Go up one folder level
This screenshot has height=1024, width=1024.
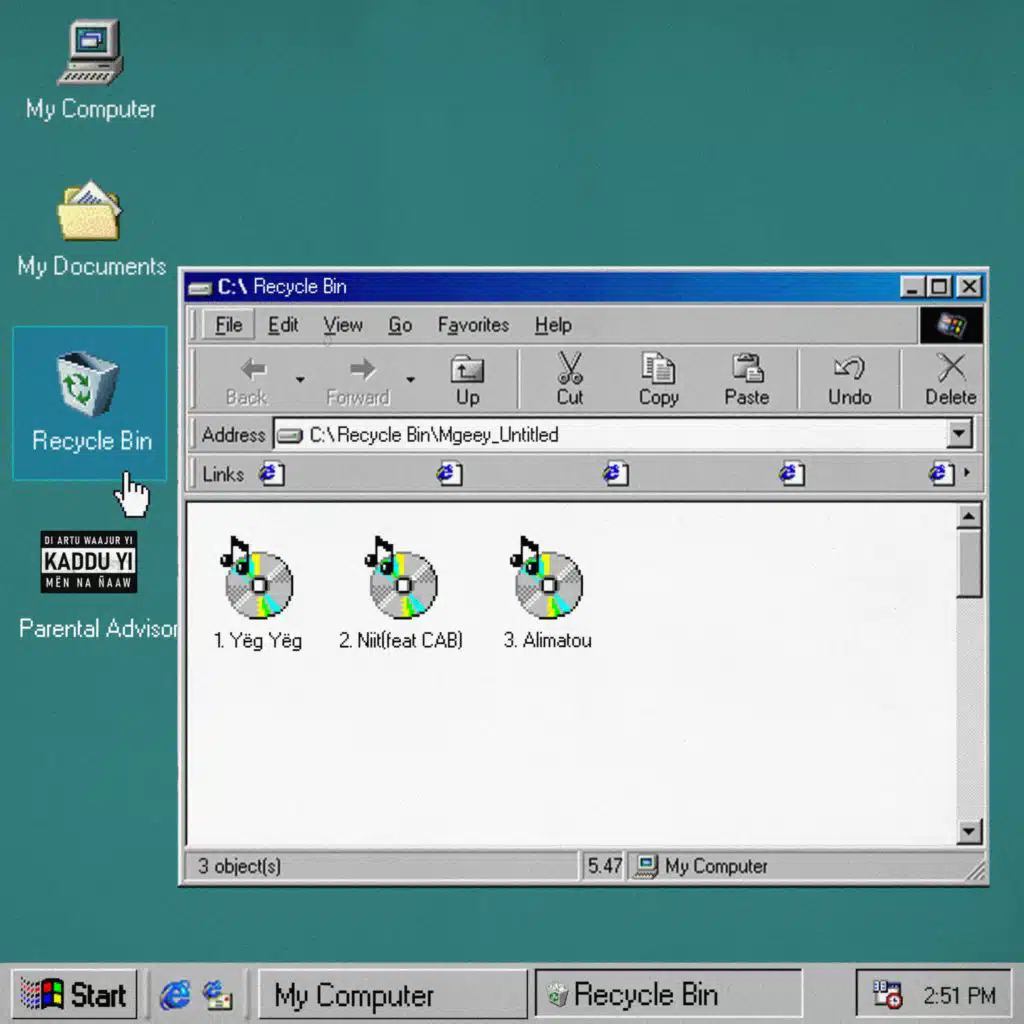[467, 378]
